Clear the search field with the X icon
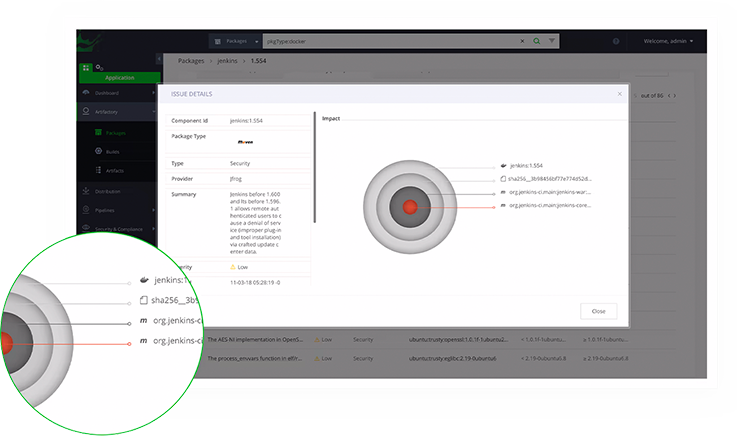737x436 pixels. (522, 41)
